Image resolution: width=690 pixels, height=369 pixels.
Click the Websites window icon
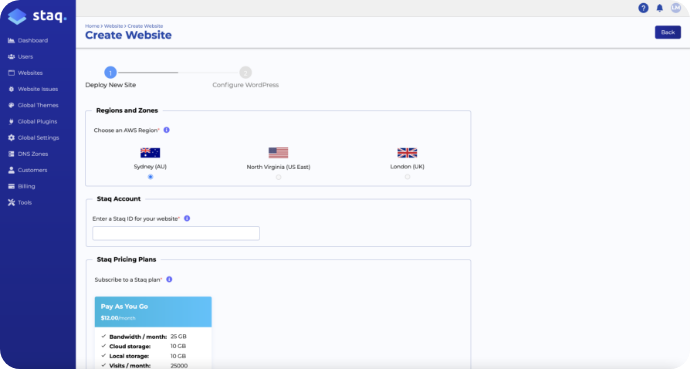point(11,73)
